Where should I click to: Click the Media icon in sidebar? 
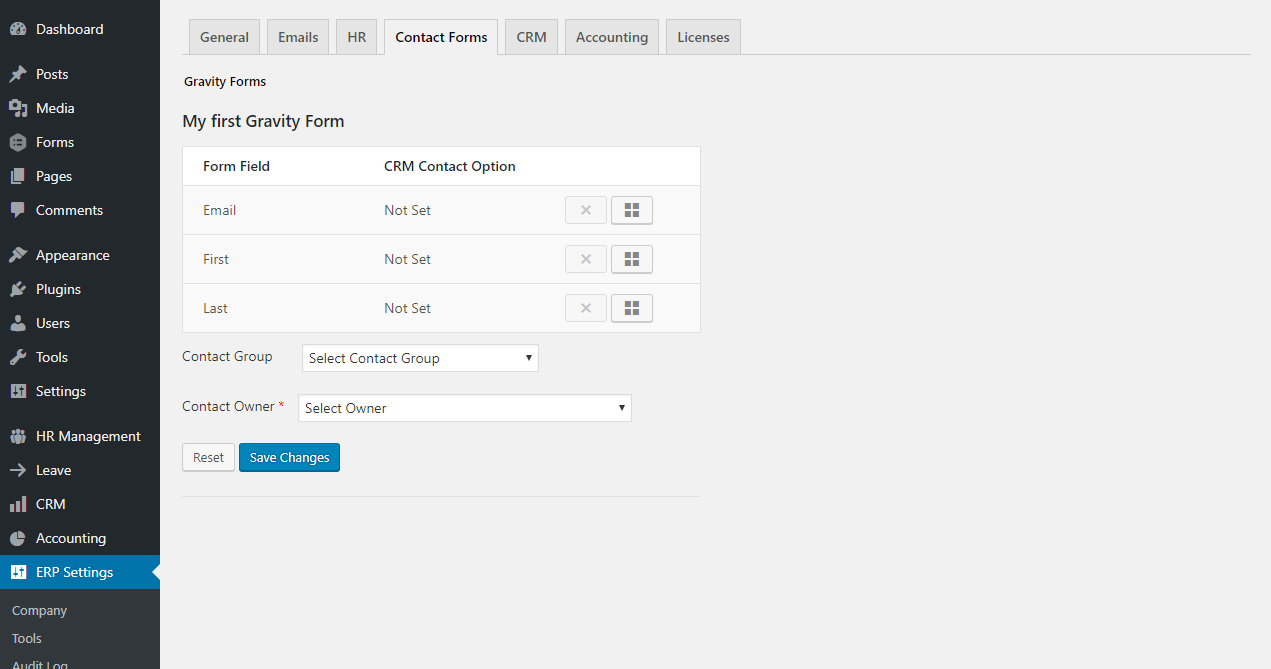(x=18, y=108)
